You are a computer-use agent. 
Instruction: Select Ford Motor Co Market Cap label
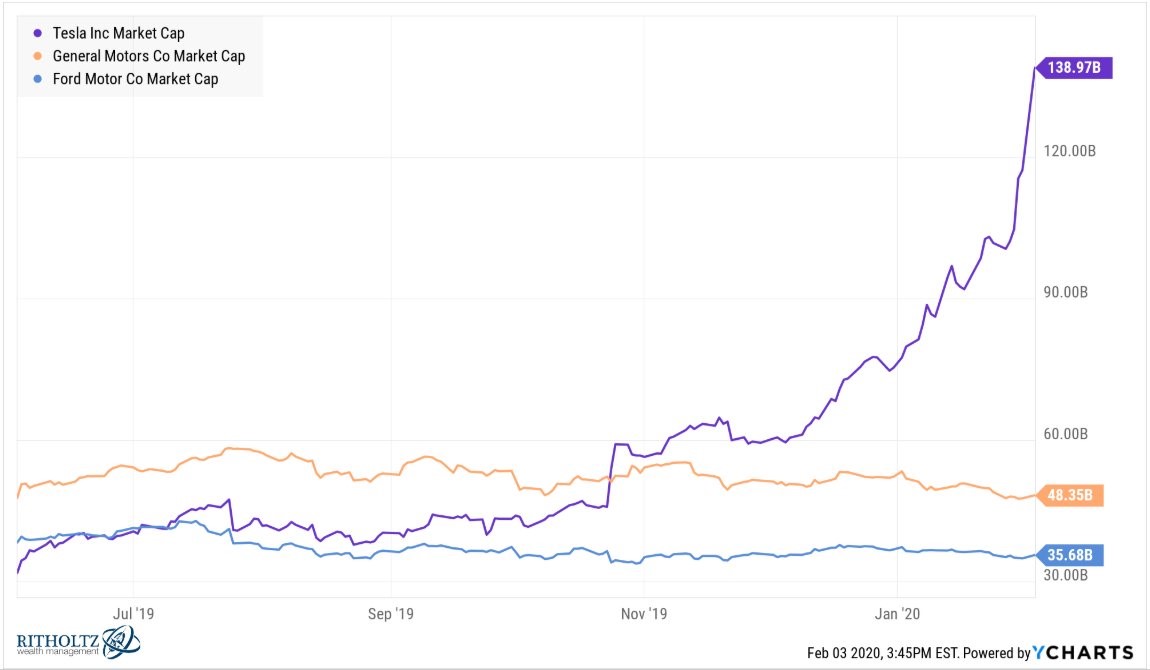pos(136,78)
